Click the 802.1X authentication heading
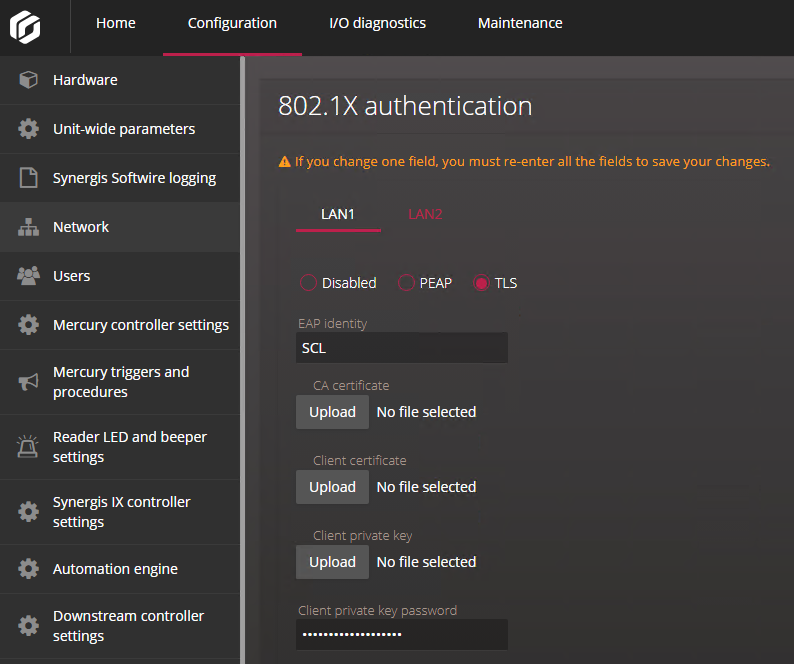The image size is (794, 664). click(405, 106)
